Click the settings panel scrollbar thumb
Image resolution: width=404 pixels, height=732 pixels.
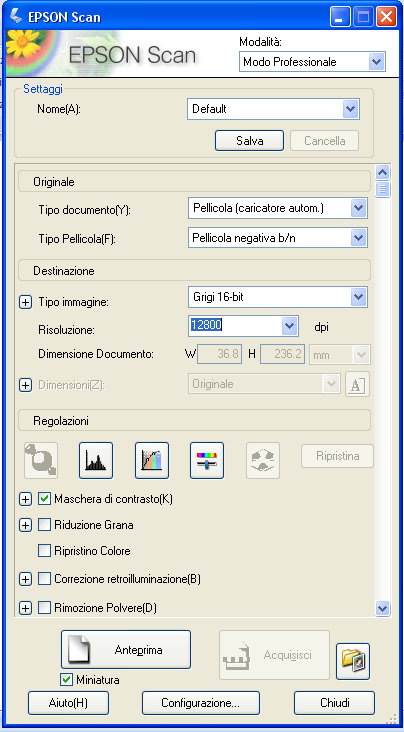383,189
